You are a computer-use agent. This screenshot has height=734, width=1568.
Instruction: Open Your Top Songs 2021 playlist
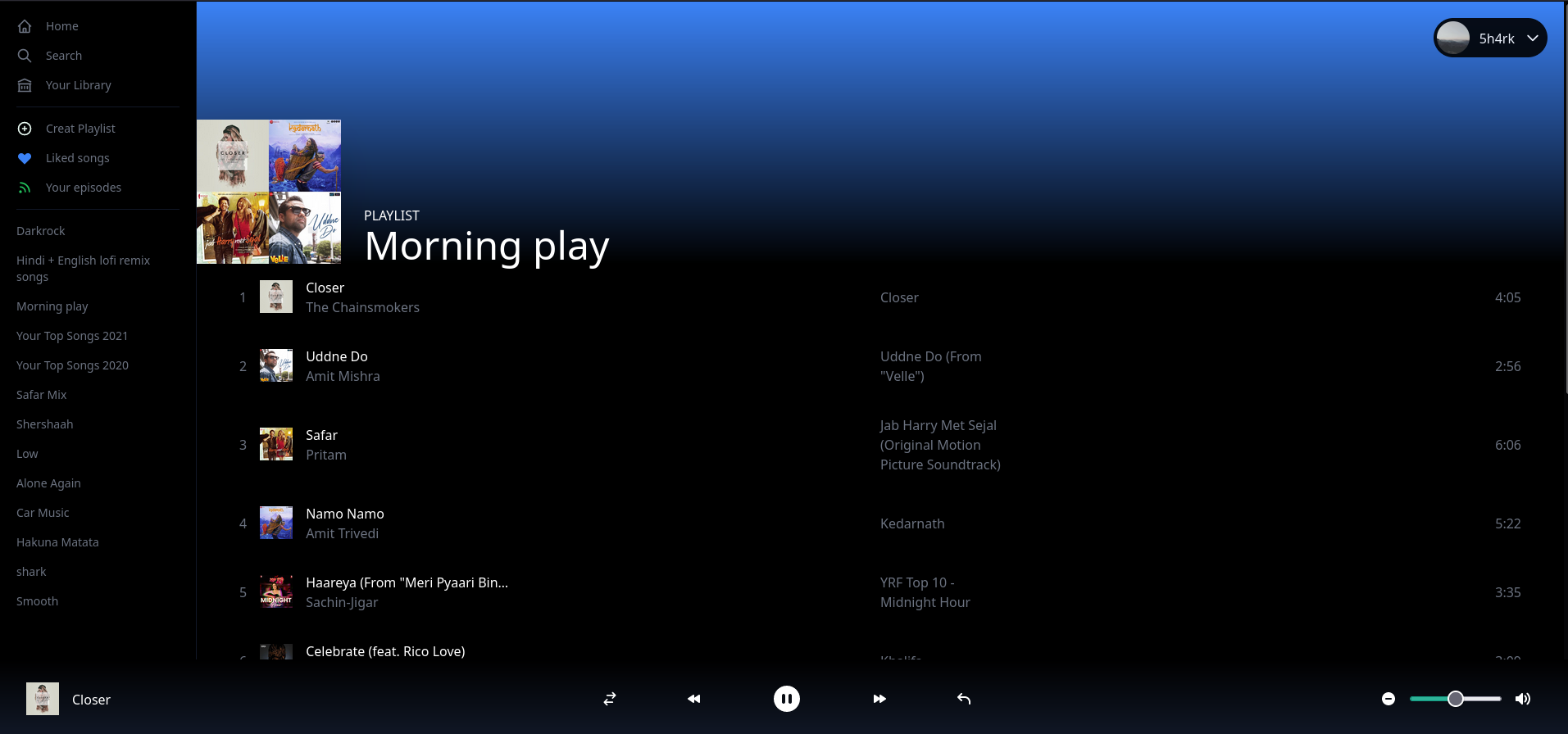coord(72,336)
